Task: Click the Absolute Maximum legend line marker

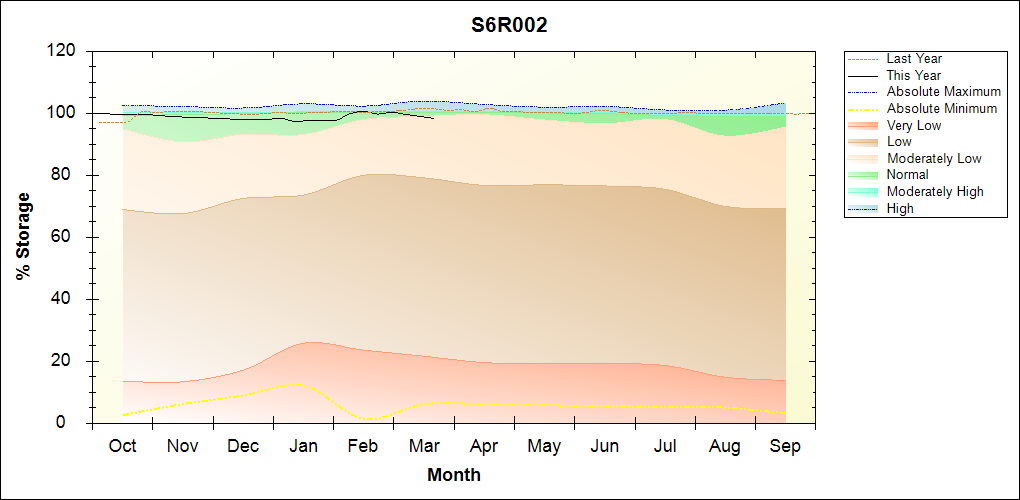Action: [x=863, y=92]
